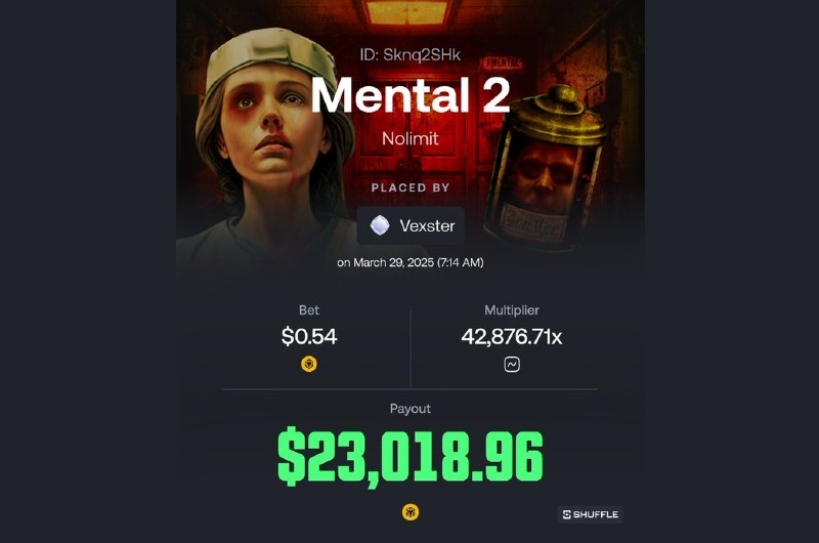Click the coin icon under the $0.54 bet
Screen dimensions: 819x543
309,364
